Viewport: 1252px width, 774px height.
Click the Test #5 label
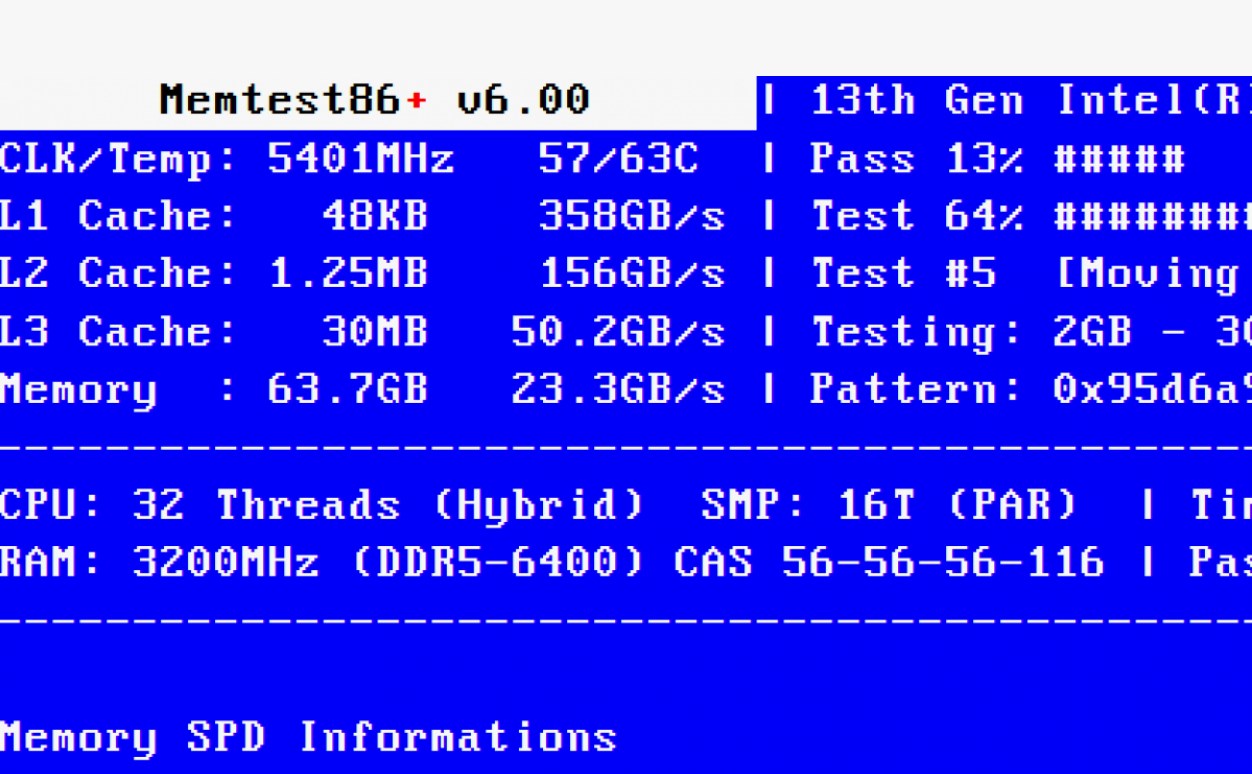point(903,273)
